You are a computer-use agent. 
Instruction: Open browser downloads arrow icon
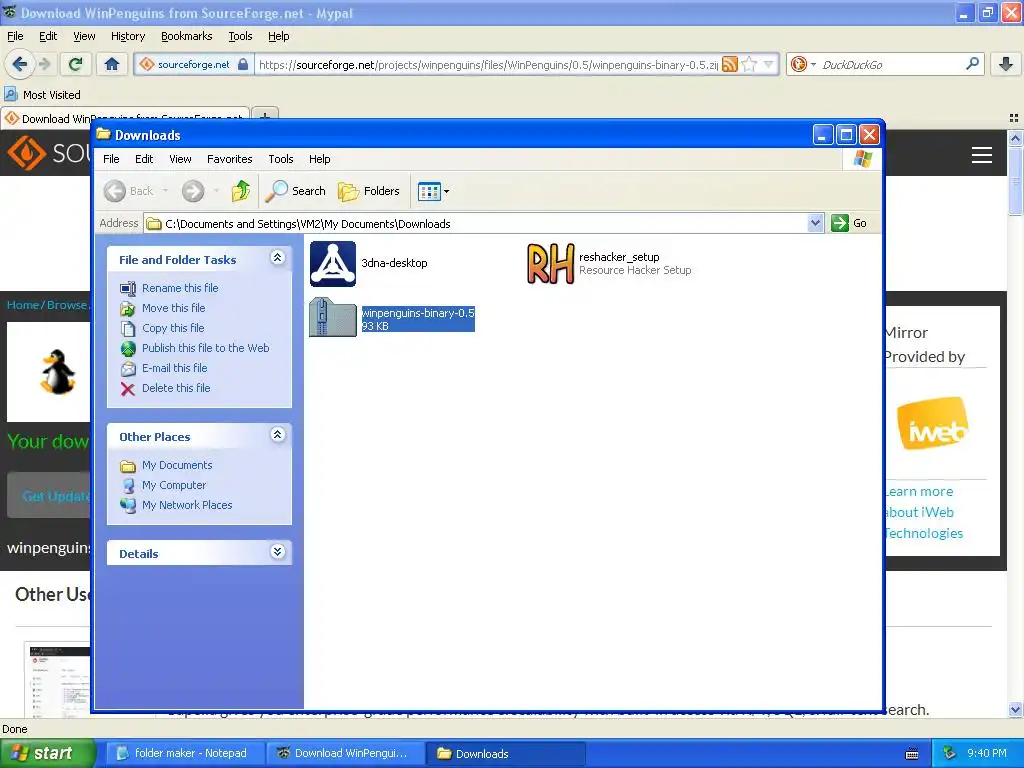(1006, 64)
